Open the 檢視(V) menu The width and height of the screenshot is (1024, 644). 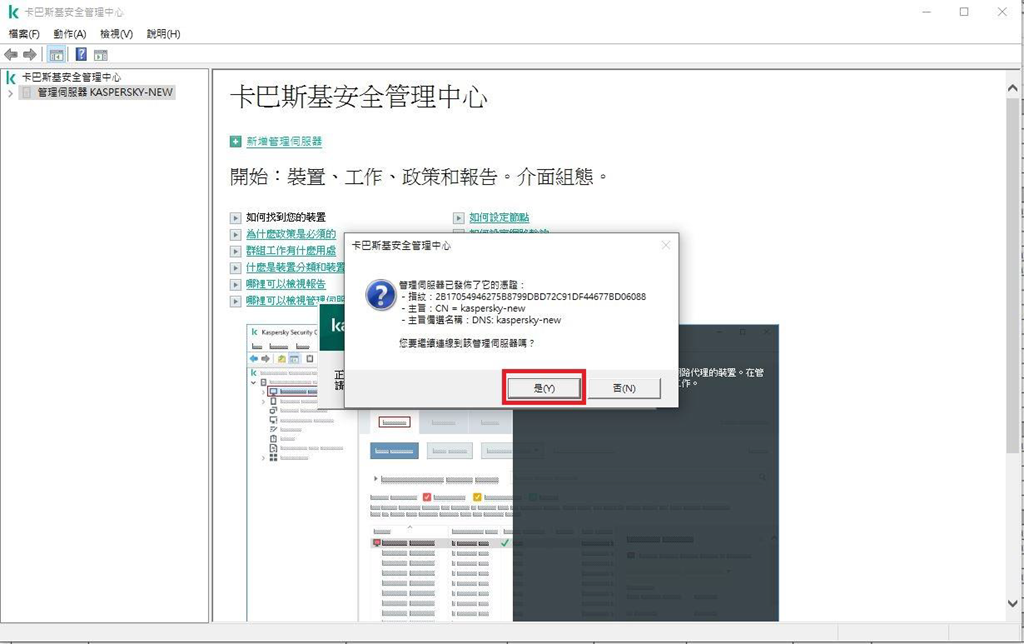[116, 34]
